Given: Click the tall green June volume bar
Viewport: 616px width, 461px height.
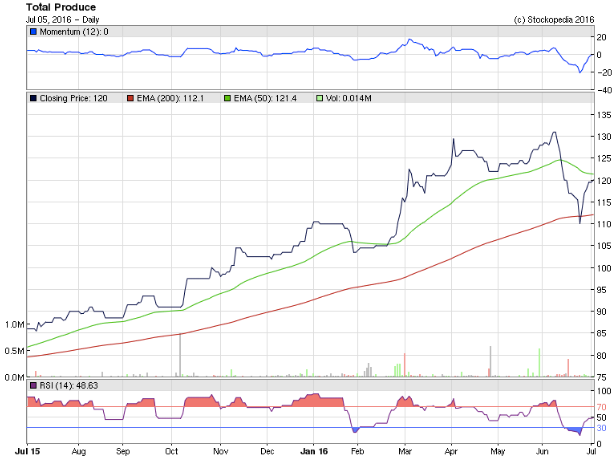Looking at the screenshot, I should (539, 363).
